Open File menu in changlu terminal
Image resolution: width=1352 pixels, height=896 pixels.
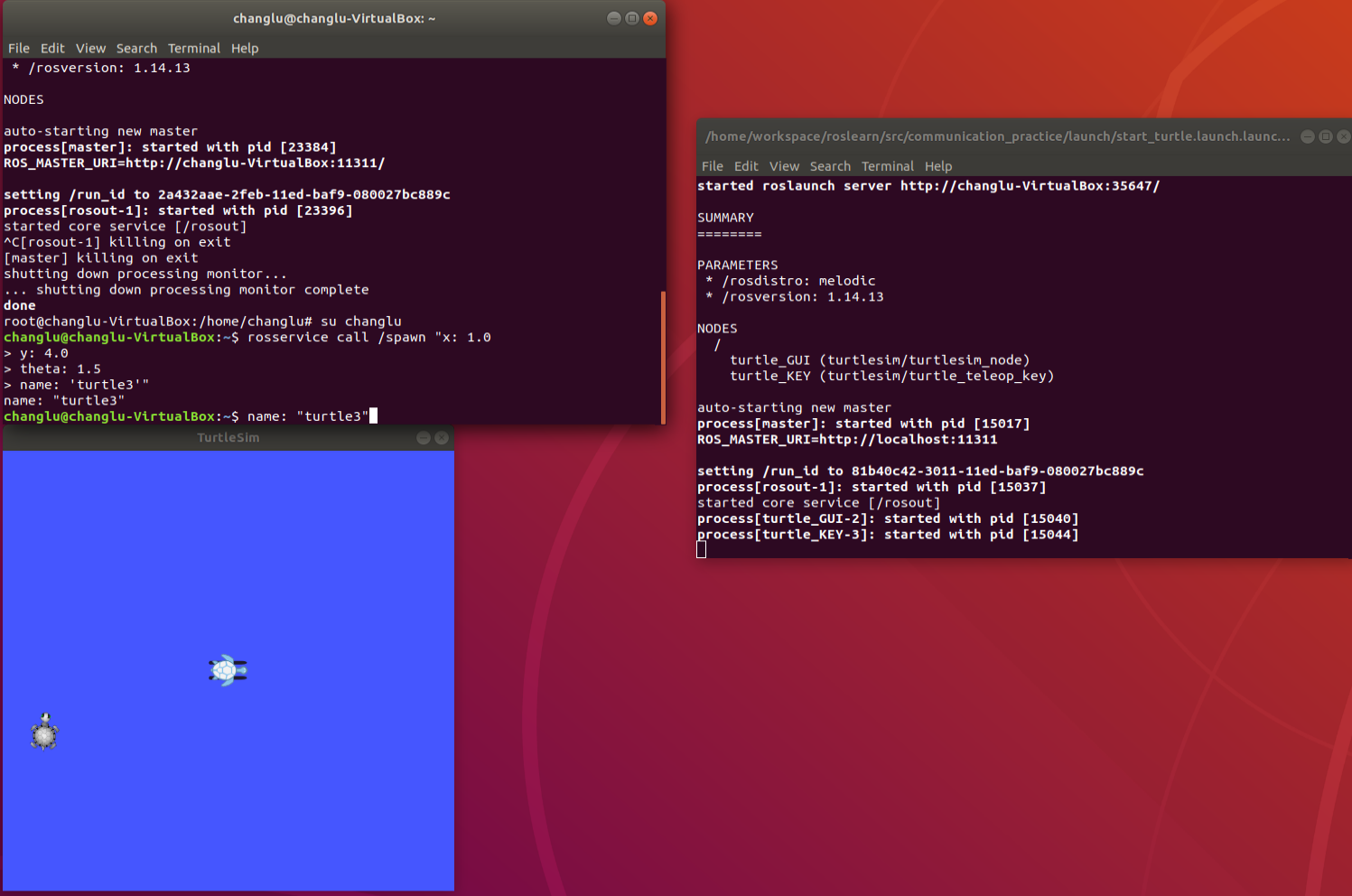(x=19, y=48)
